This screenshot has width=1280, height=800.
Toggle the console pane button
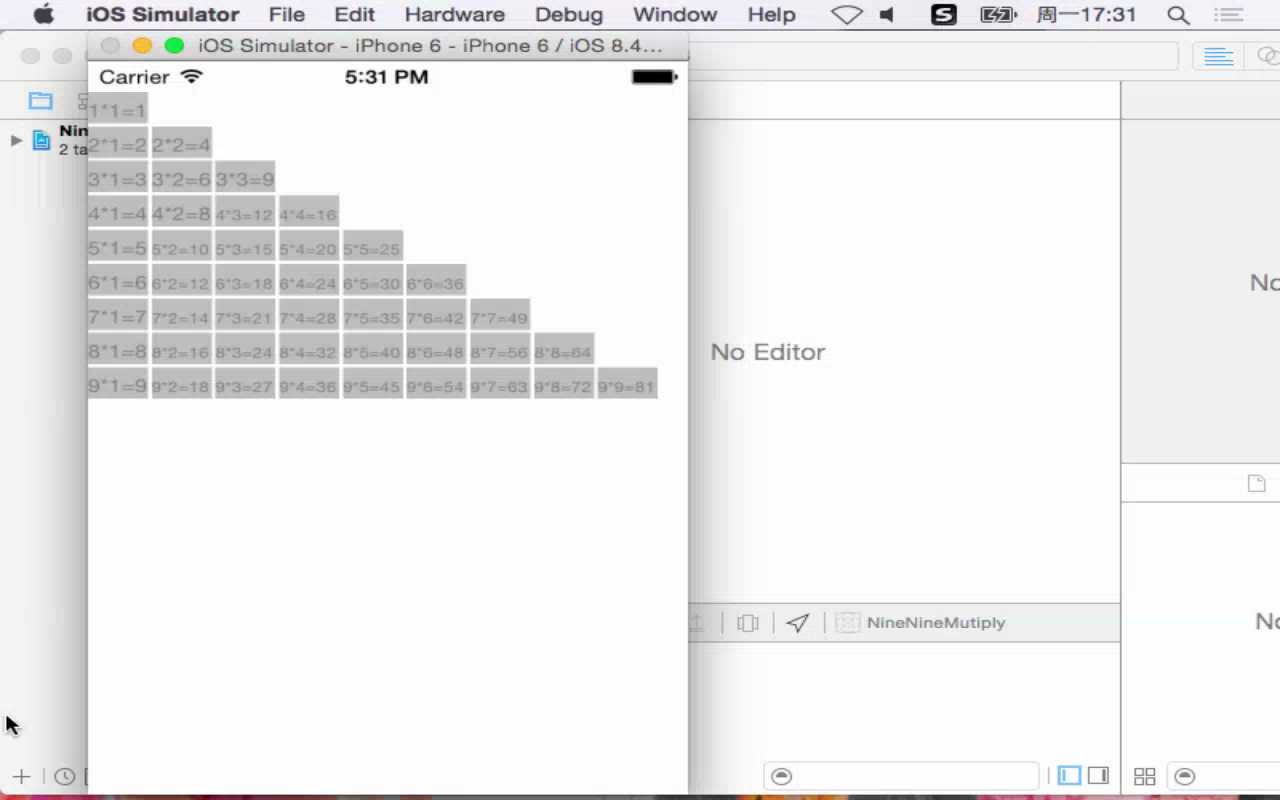tap(1098, 776)
